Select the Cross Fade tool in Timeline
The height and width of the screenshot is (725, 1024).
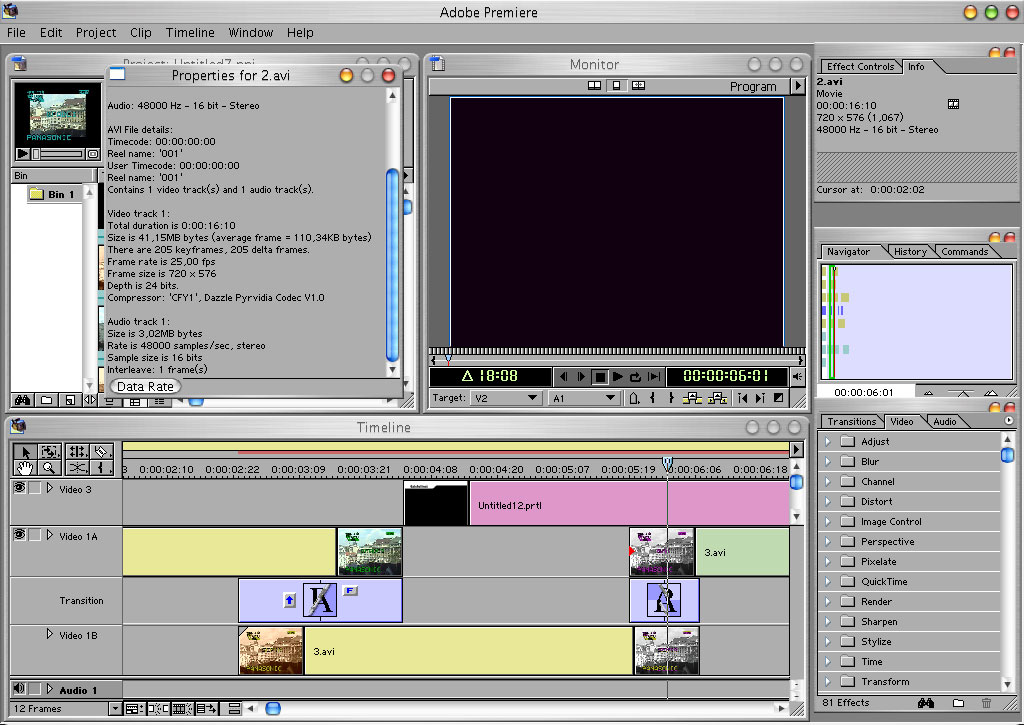coord(77,468)
